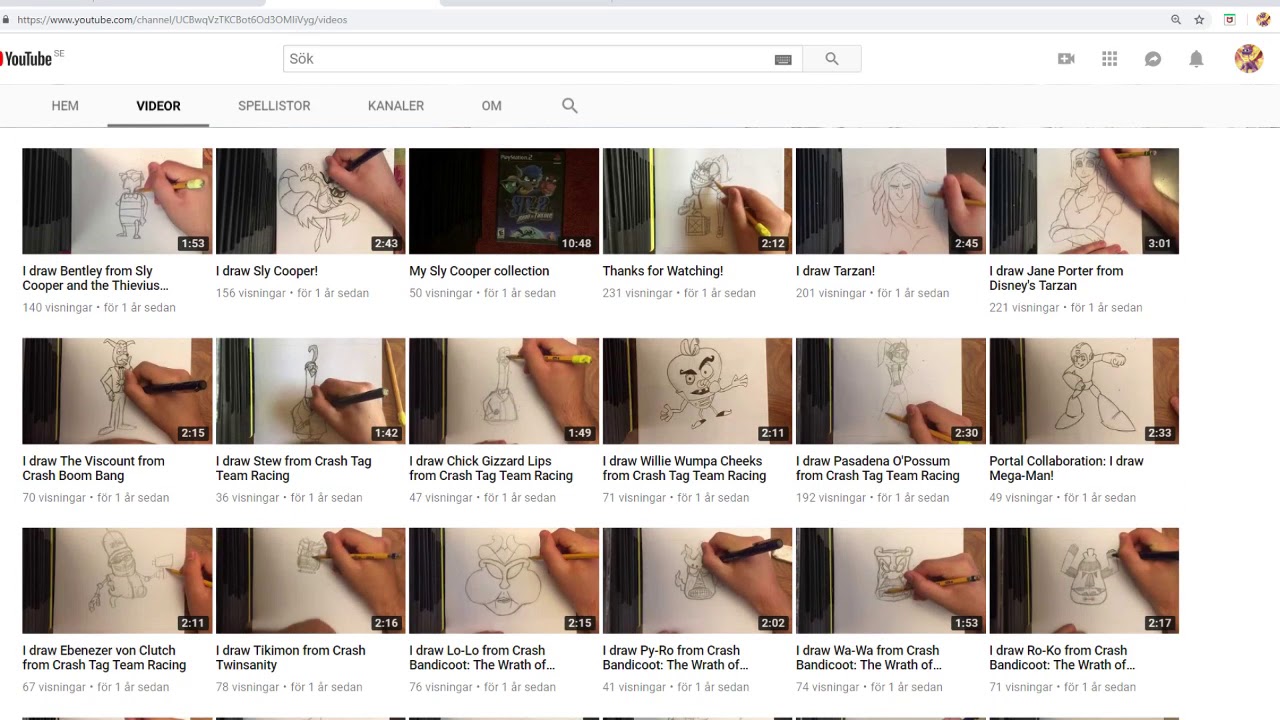This screenshot has height=720, width=1280.
Task: Click the magnifier search button
Action: (x=831, y=59)
